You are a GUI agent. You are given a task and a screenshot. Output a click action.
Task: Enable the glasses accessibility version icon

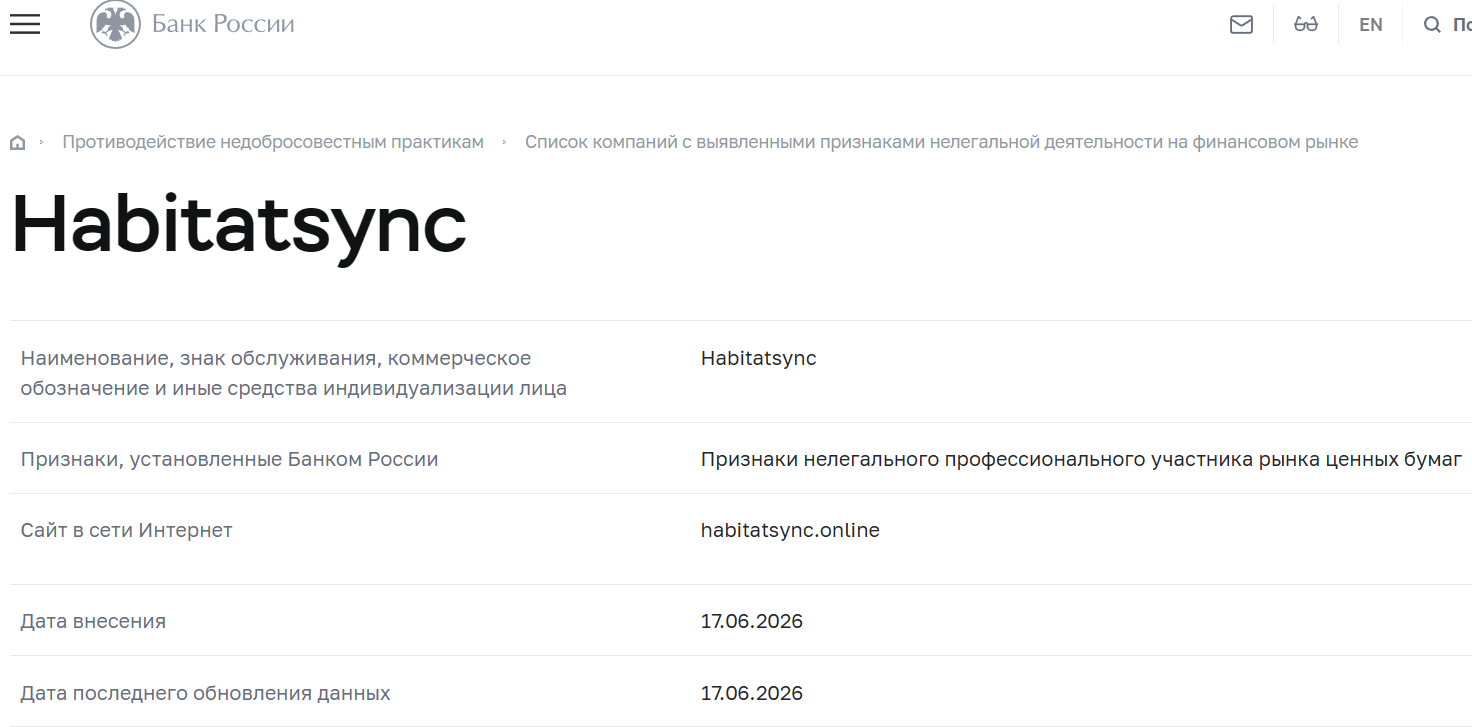pos(1306,25)
